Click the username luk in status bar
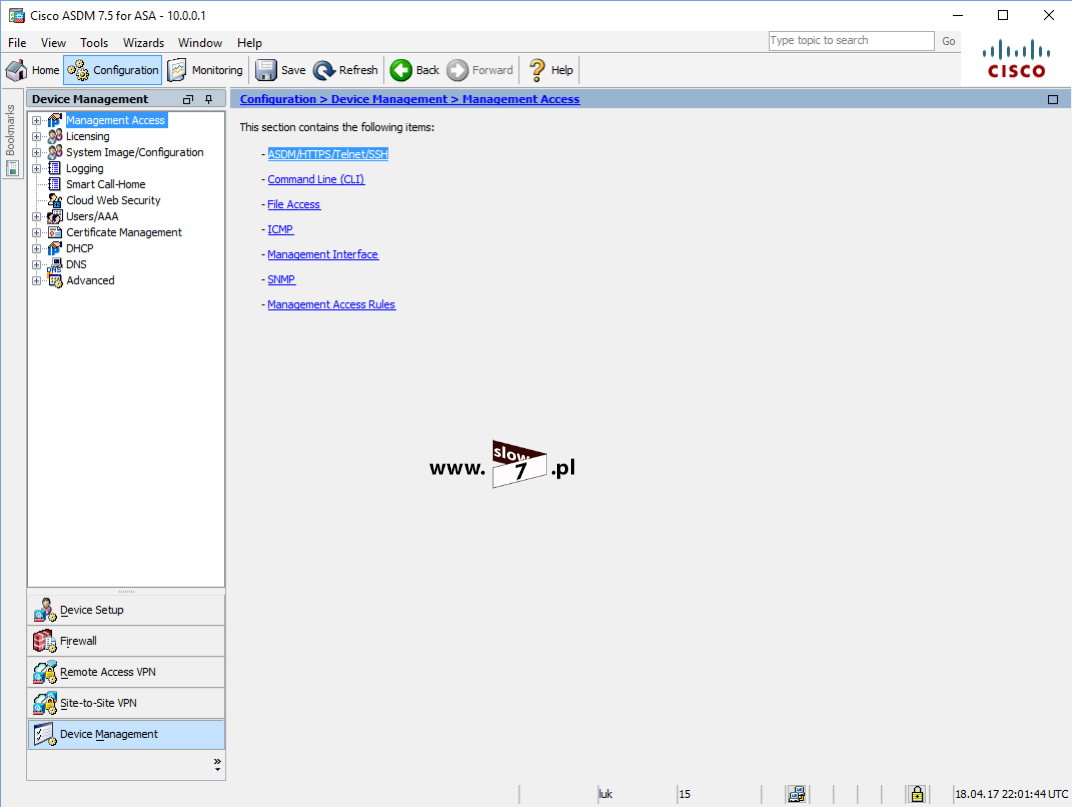Screen dimensions: 1072x807 tap(606, 794)
